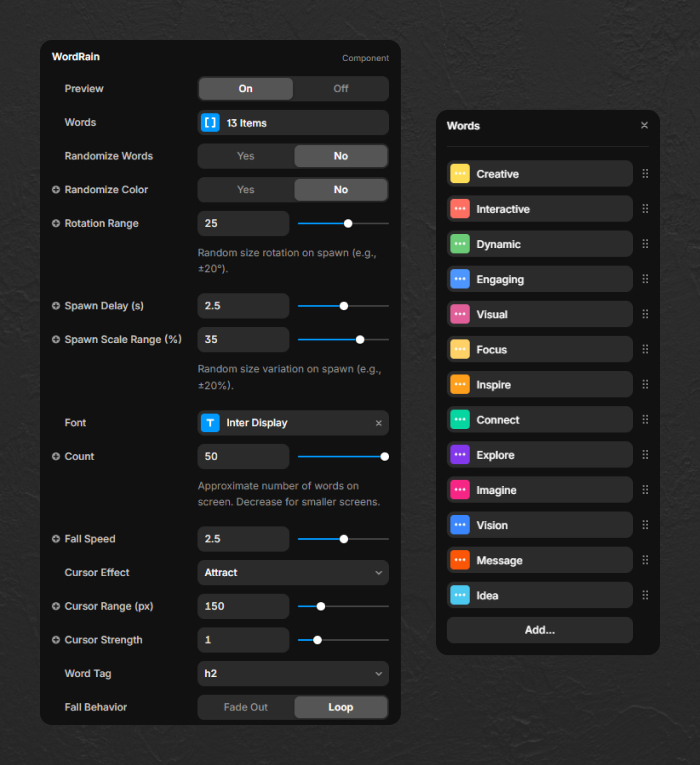The width and height of the screenshot is (700, 765).
Task: Open the Cursor Effect dropdown
Action: pos(293,573)
